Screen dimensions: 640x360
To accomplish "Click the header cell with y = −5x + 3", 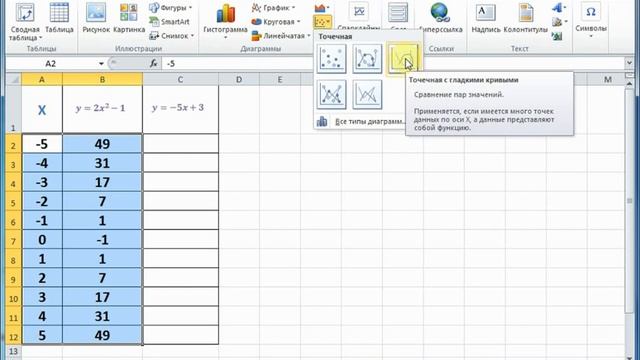I will click(x=180, y=109).
